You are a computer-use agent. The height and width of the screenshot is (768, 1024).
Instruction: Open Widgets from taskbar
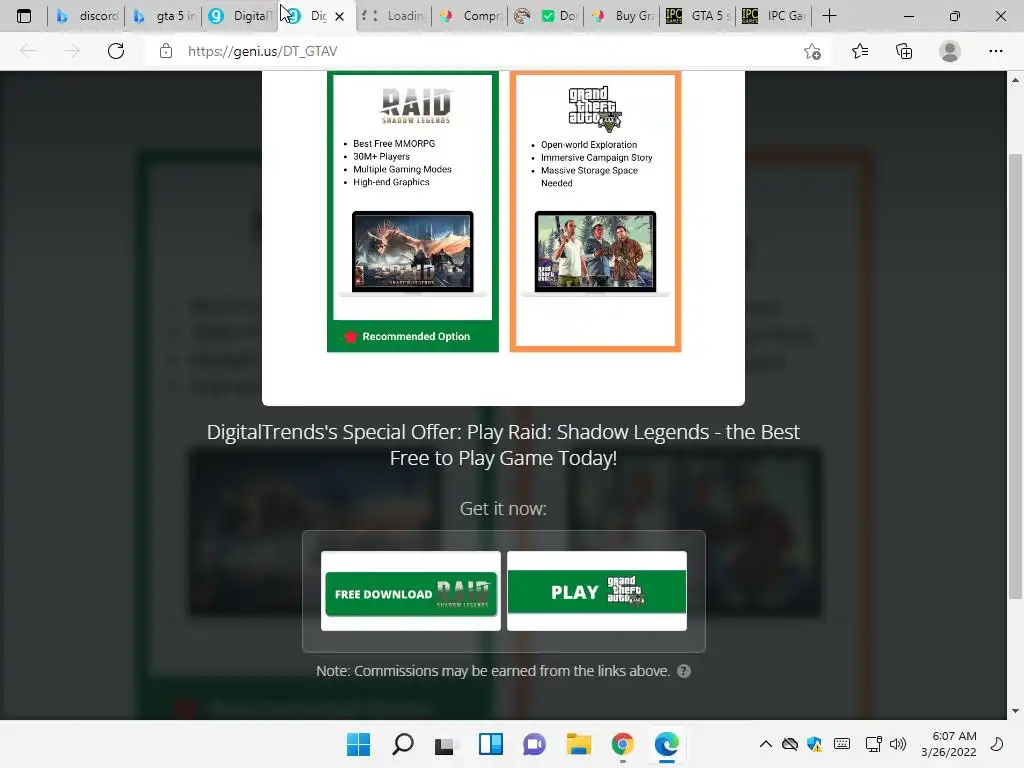point(490,744)
